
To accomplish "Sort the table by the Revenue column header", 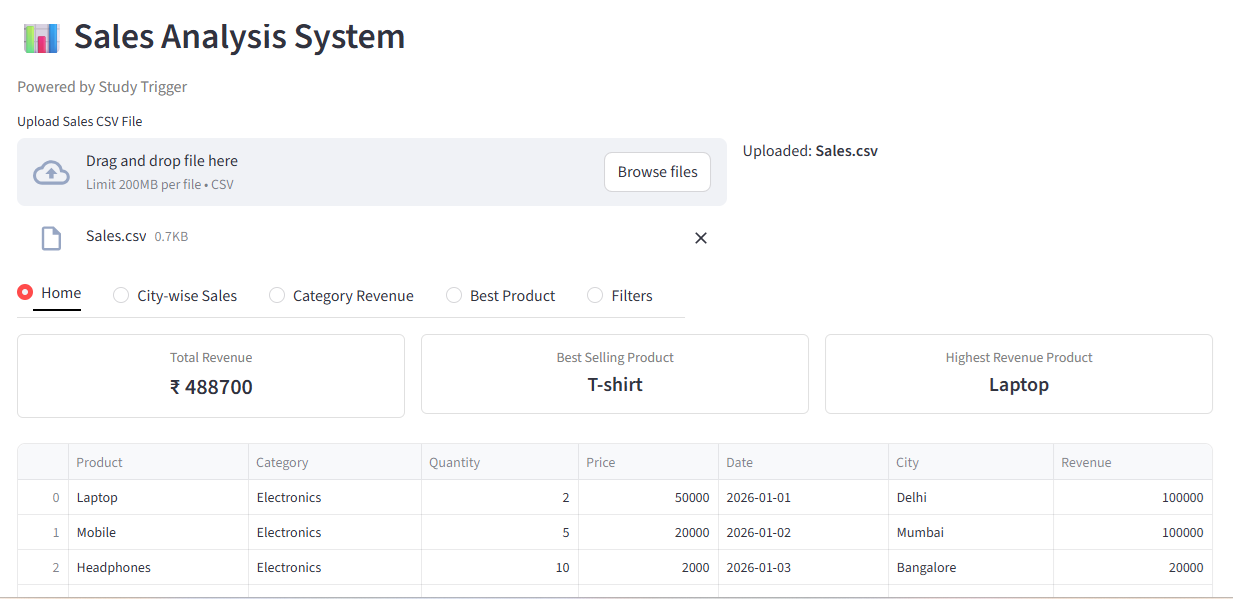I will [x=1088, y=462].
